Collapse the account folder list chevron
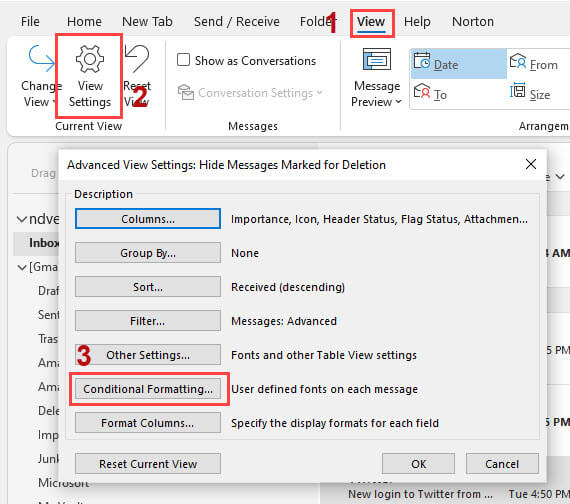This screenshot has width=570, height=504. pos(22,219)
